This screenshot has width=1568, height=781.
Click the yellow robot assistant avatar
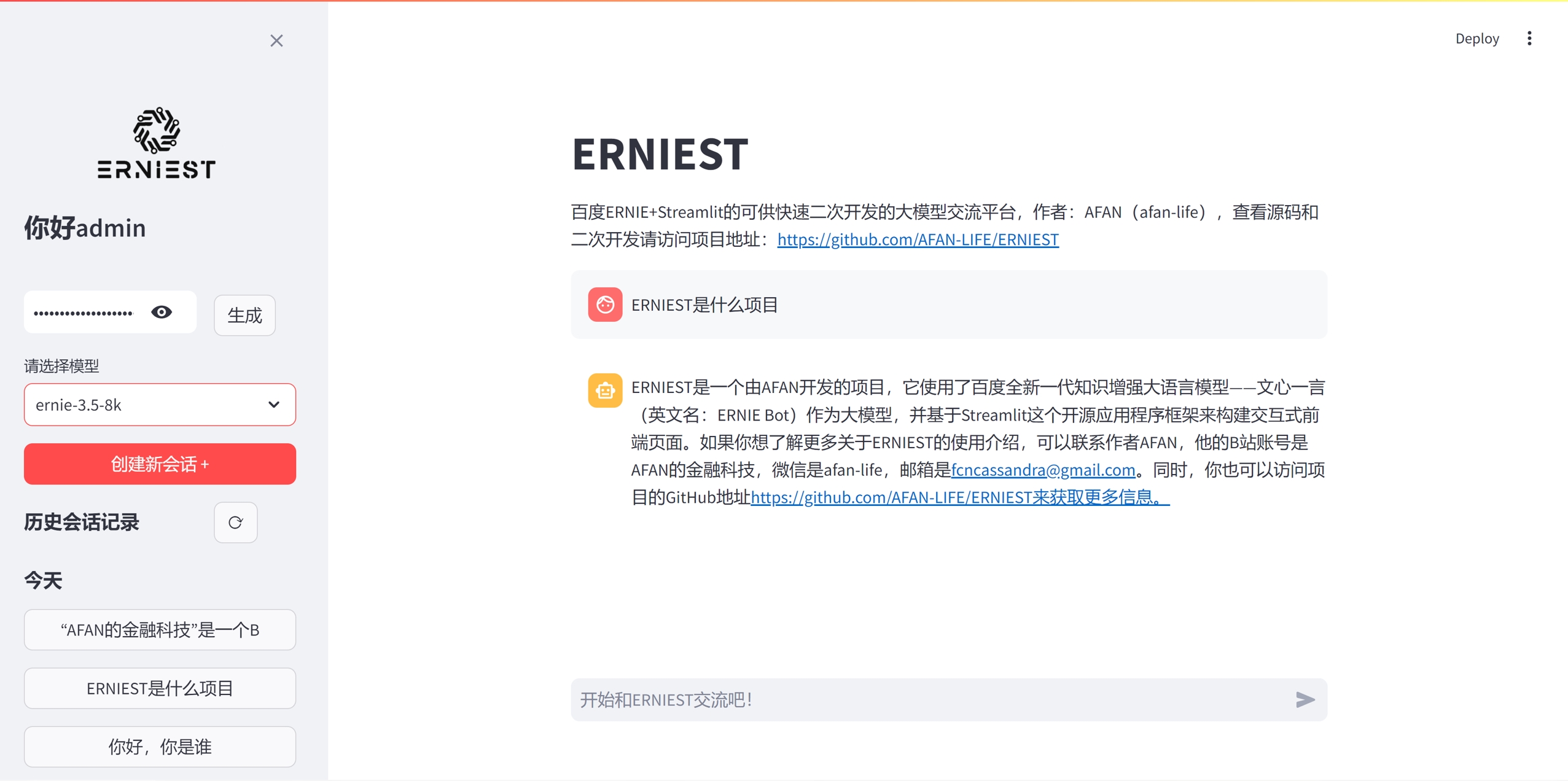coord(604,390)
